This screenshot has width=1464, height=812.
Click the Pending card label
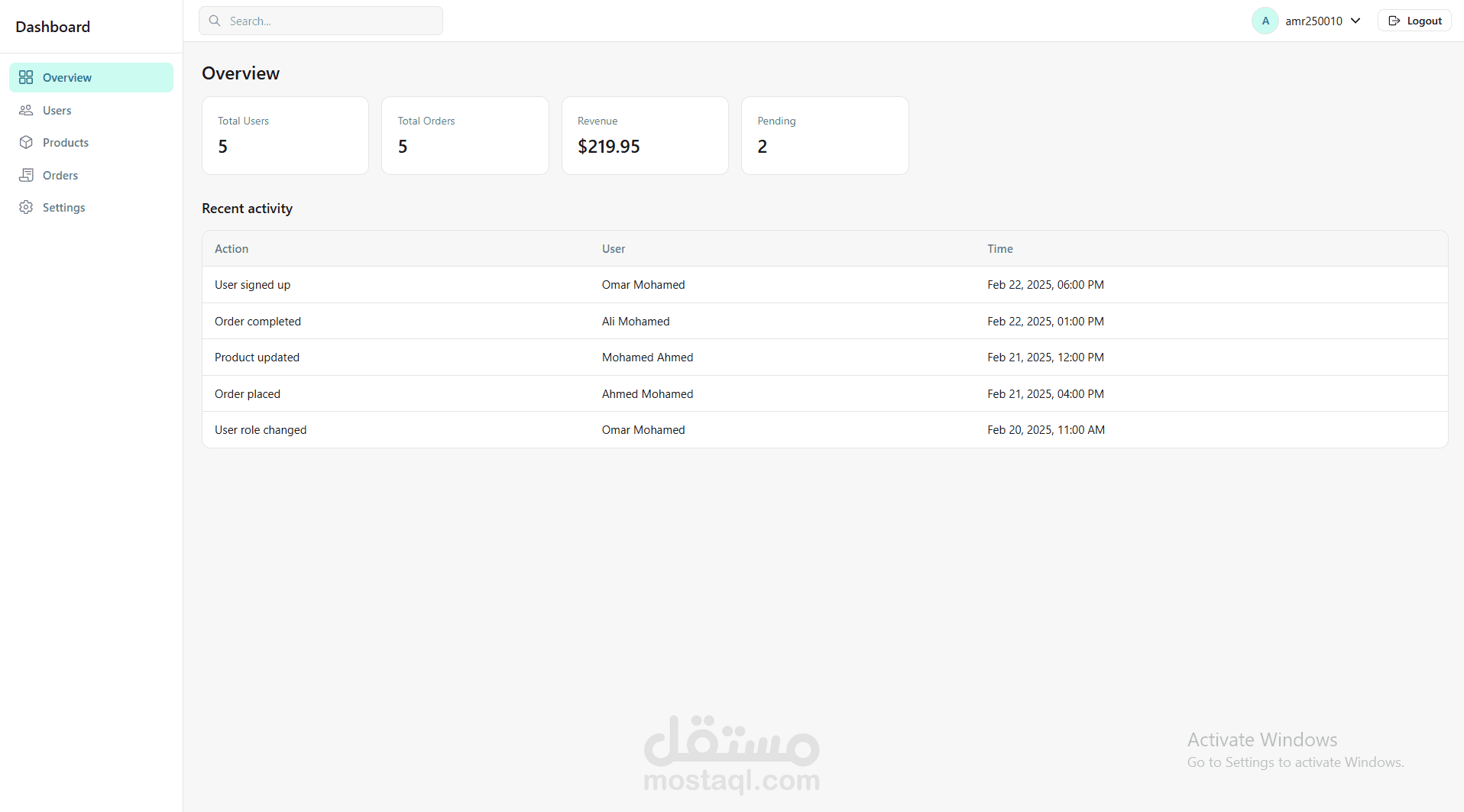(776, 121)
